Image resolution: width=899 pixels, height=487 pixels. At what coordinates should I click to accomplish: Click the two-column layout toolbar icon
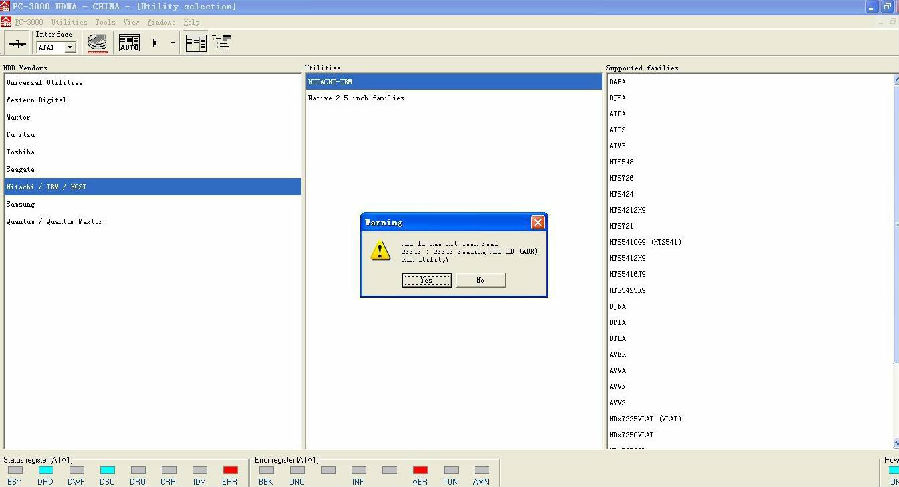(196, 43)
